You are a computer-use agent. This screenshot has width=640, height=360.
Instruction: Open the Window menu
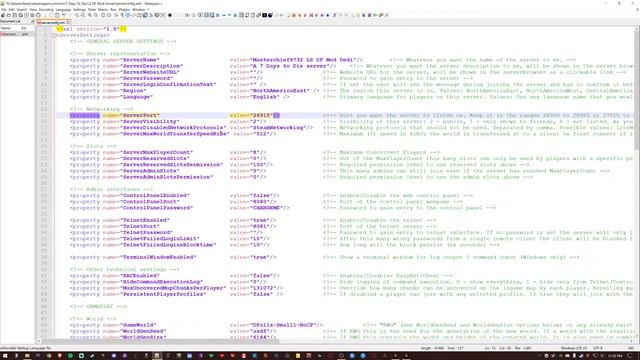[138, 9]
